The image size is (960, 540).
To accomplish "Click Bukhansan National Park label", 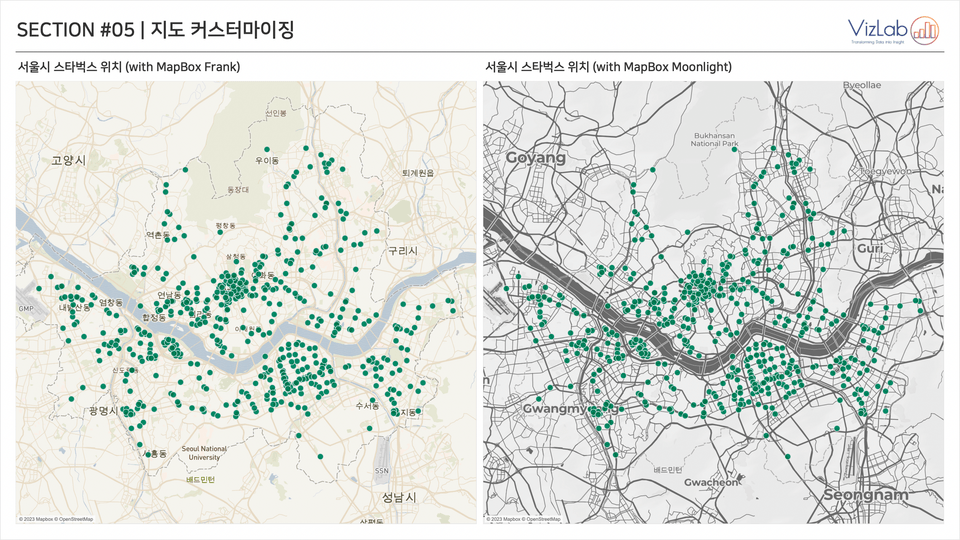I will [x=714, y=140].
